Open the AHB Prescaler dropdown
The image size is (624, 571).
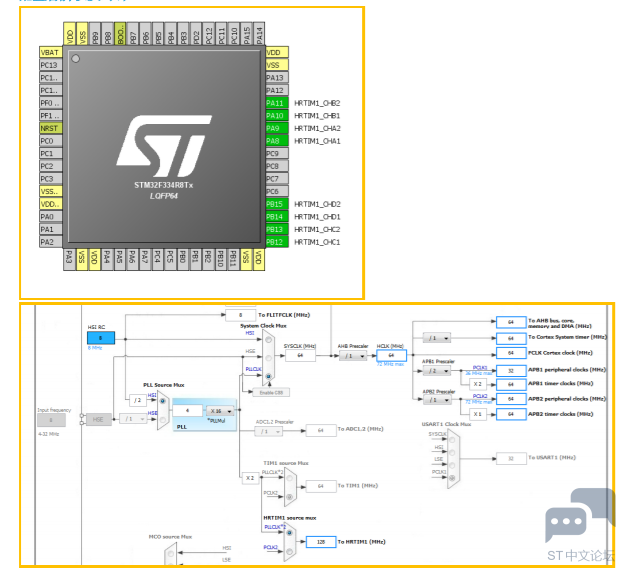click(353, 356)
